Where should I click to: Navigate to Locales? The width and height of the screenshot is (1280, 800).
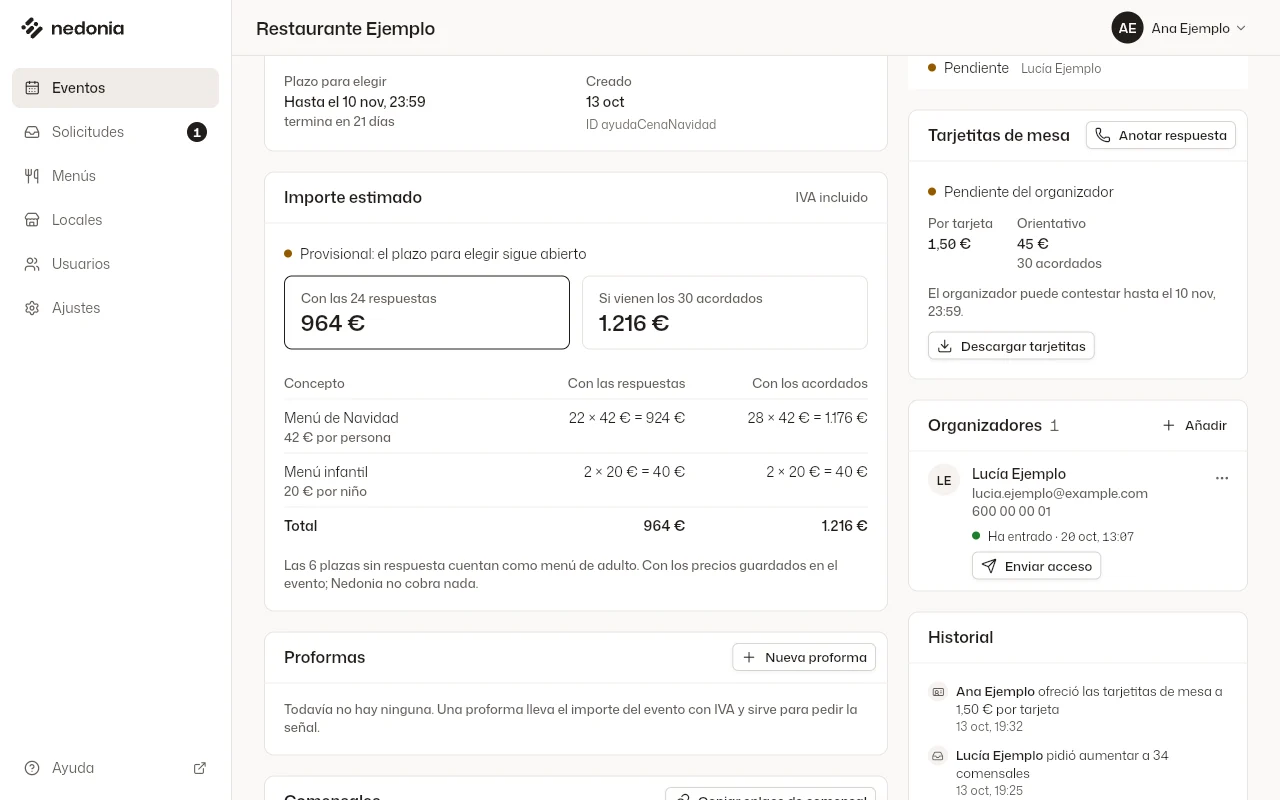(115, 220)
